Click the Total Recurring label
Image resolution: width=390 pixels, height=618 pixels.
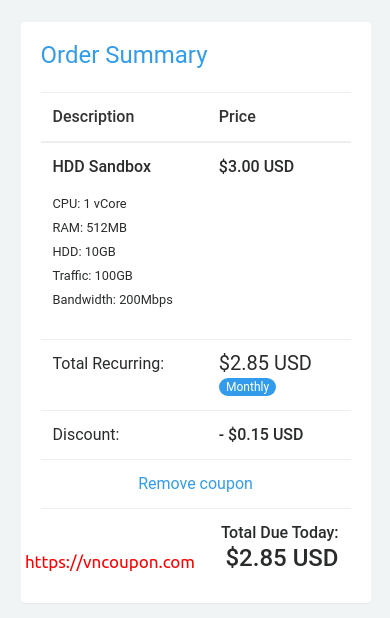(x=108, y=363)
